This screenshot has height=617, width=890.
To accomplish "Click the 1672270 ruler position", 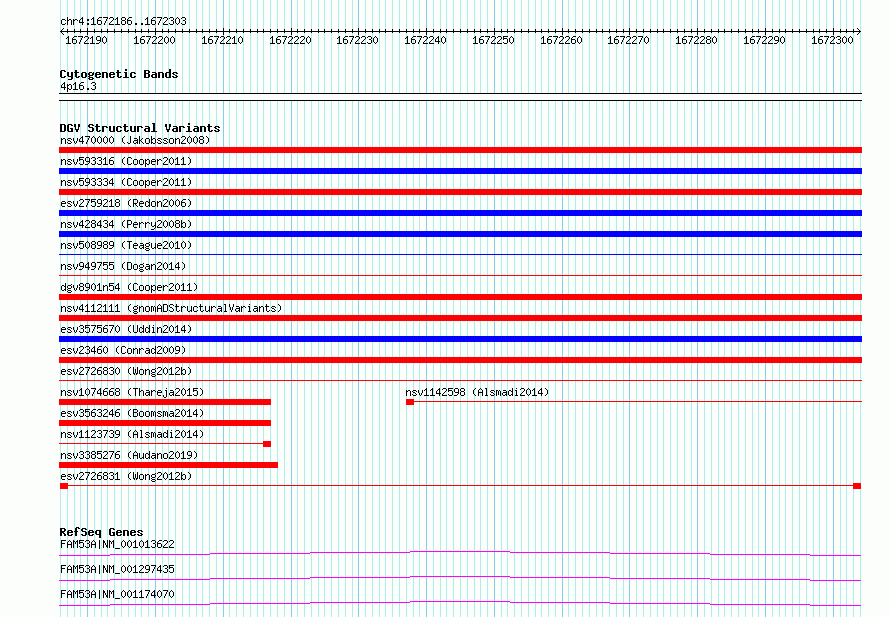I will click(x=628, y=40).
